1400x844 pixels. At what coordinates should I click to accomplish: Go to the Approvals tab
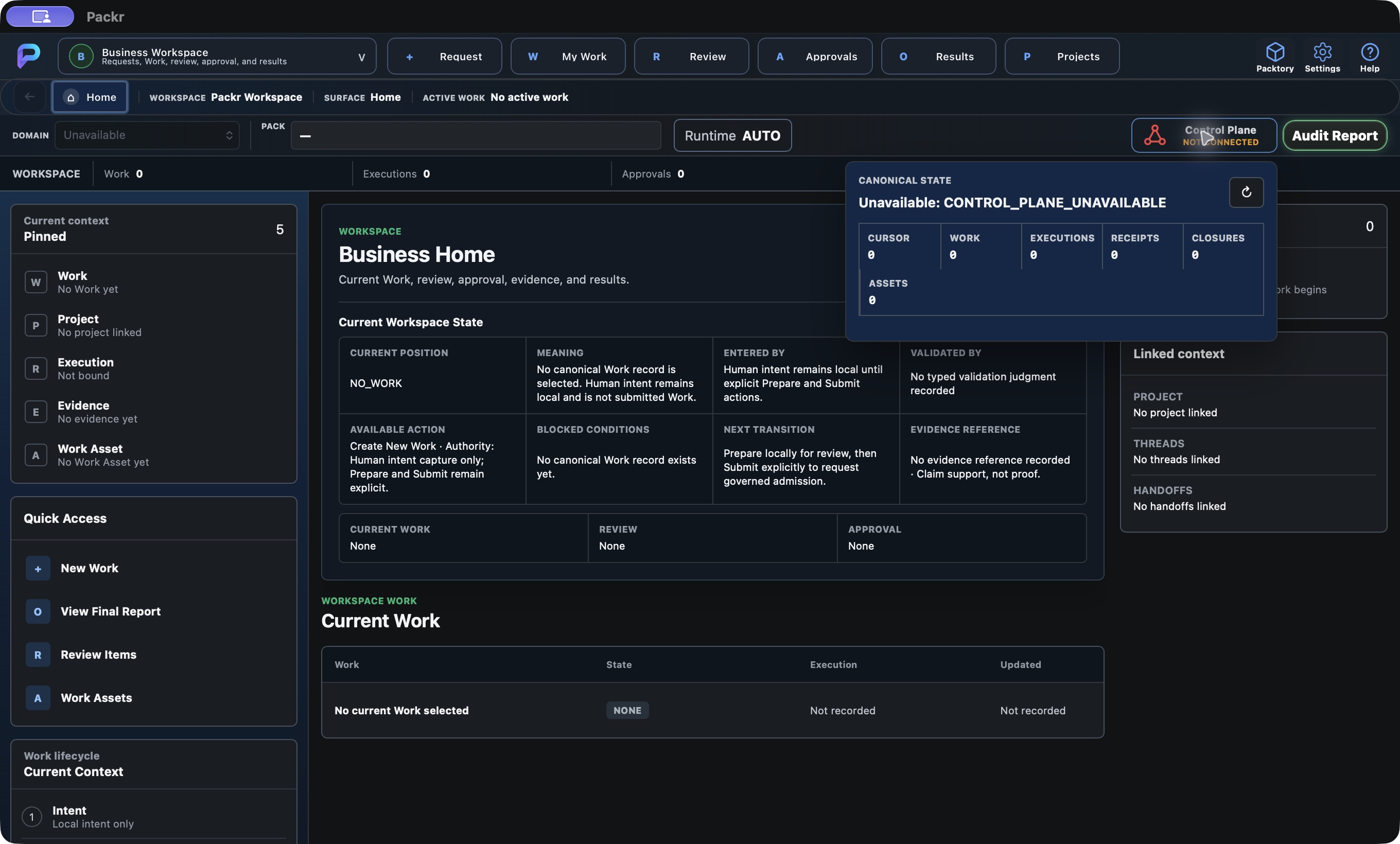tap(815, 56)
